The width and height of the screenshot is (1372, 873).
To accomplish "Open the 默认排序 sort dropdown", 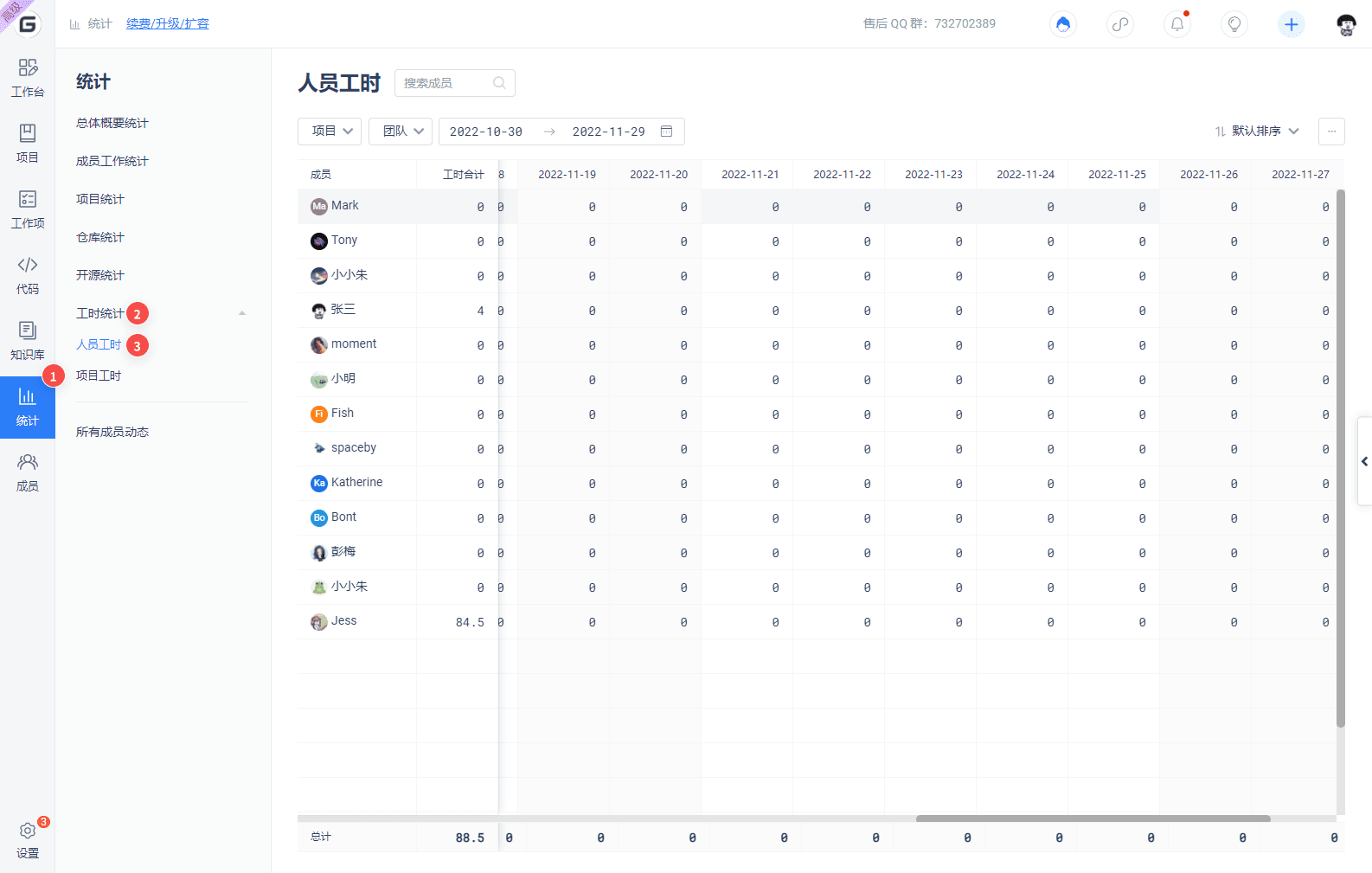I will coord(1257,132).
